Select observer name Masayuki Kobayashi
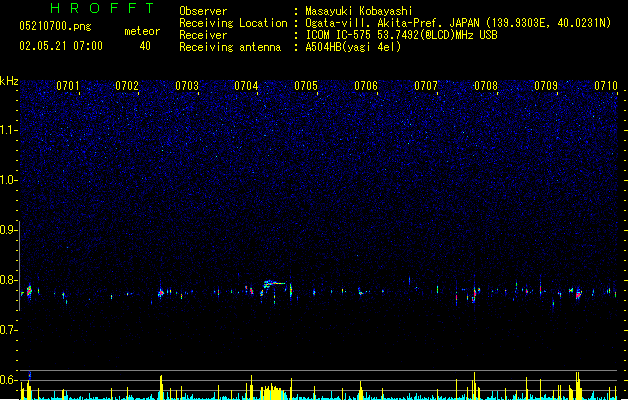 [x=359, y=11]
